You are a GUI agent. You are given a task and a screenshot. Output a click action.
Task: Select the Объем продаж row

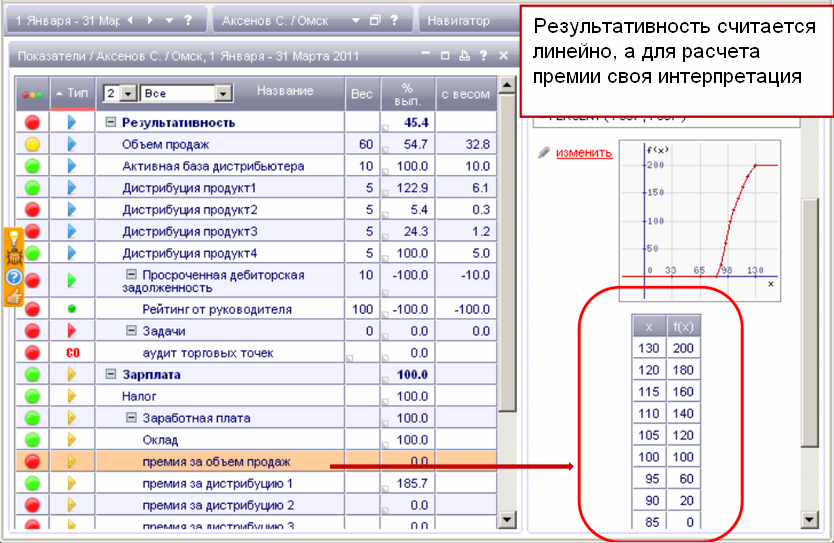coord(256,144)
